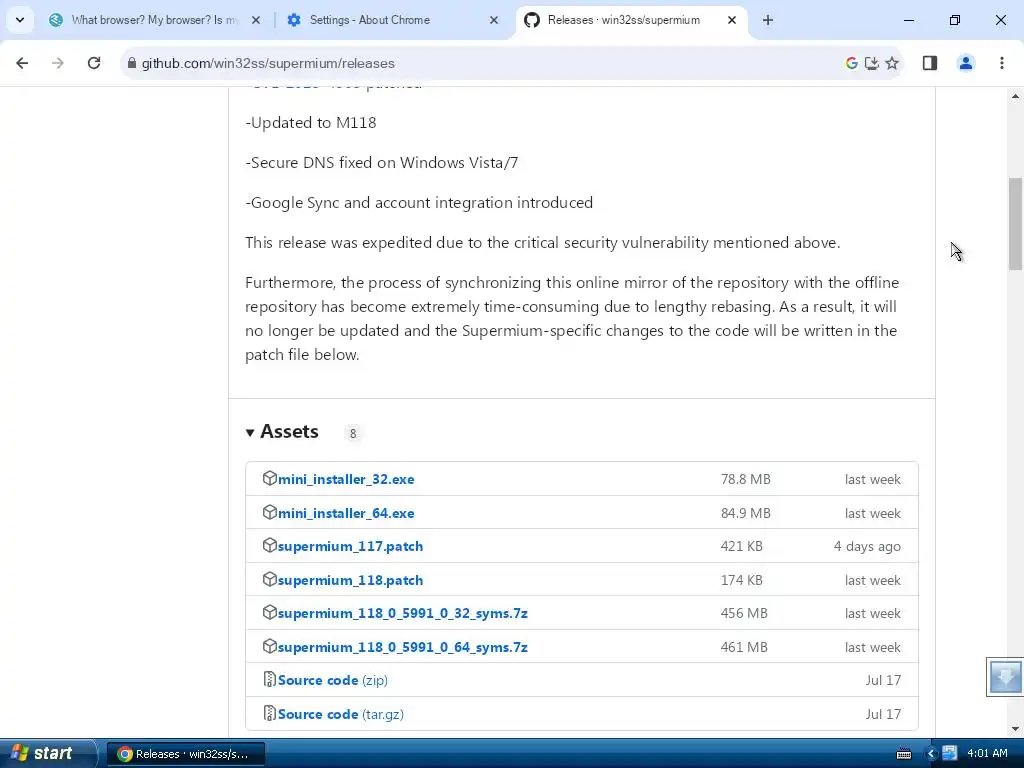The height and width of the screenshot is (768, 1024).
Task: Click the package icon beside the 64_syms.7z file
Action: [270, 646]
